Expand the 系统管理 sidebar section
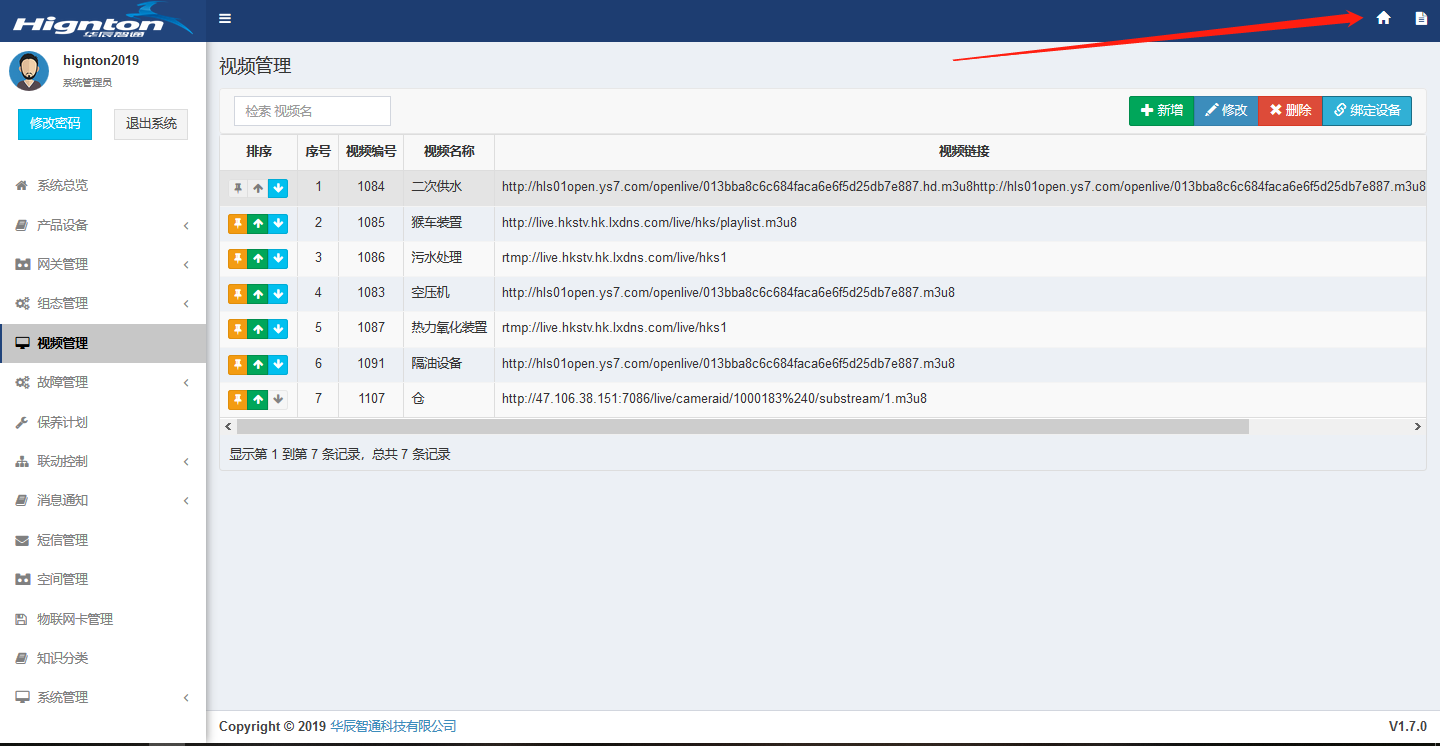Image resolution: width=1440 pixels, height=746 pixels. coord(102,697)
